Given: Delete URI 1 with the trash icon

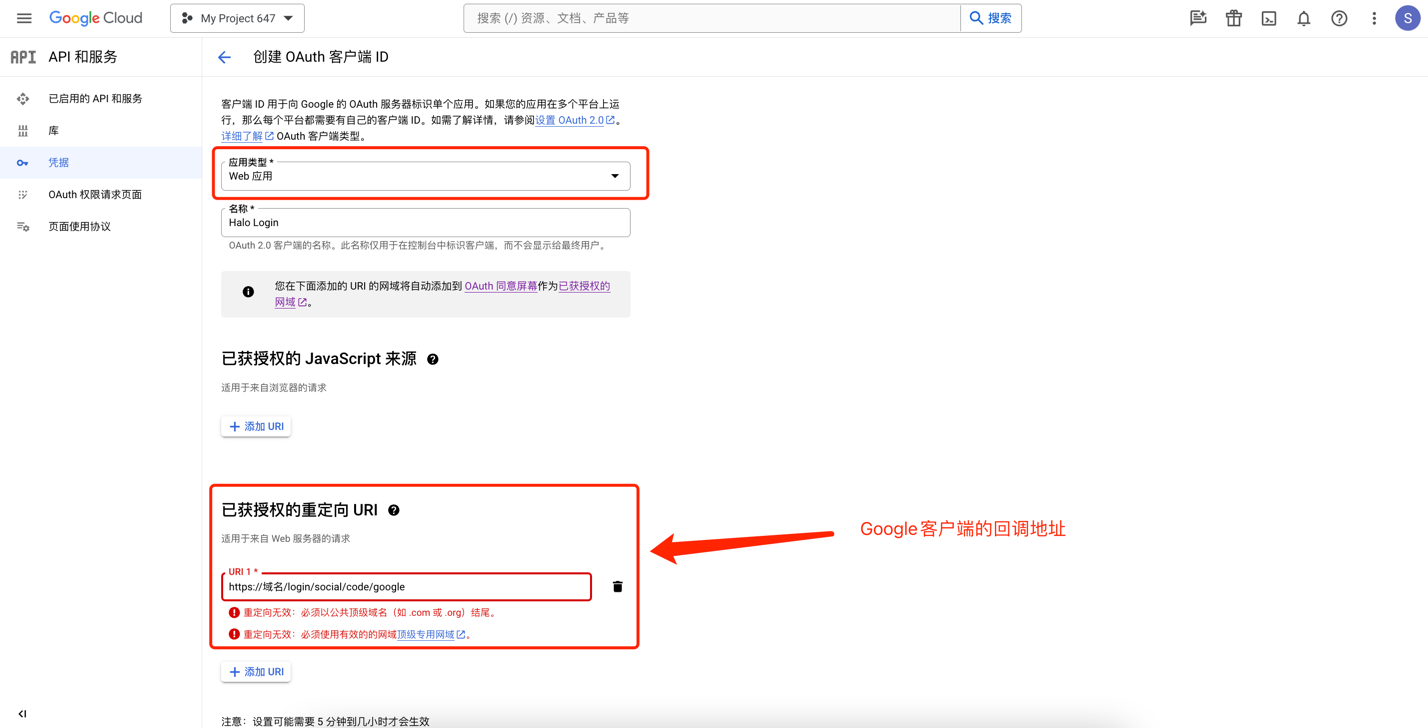Looking at the screenshot, I should point(617,587).
